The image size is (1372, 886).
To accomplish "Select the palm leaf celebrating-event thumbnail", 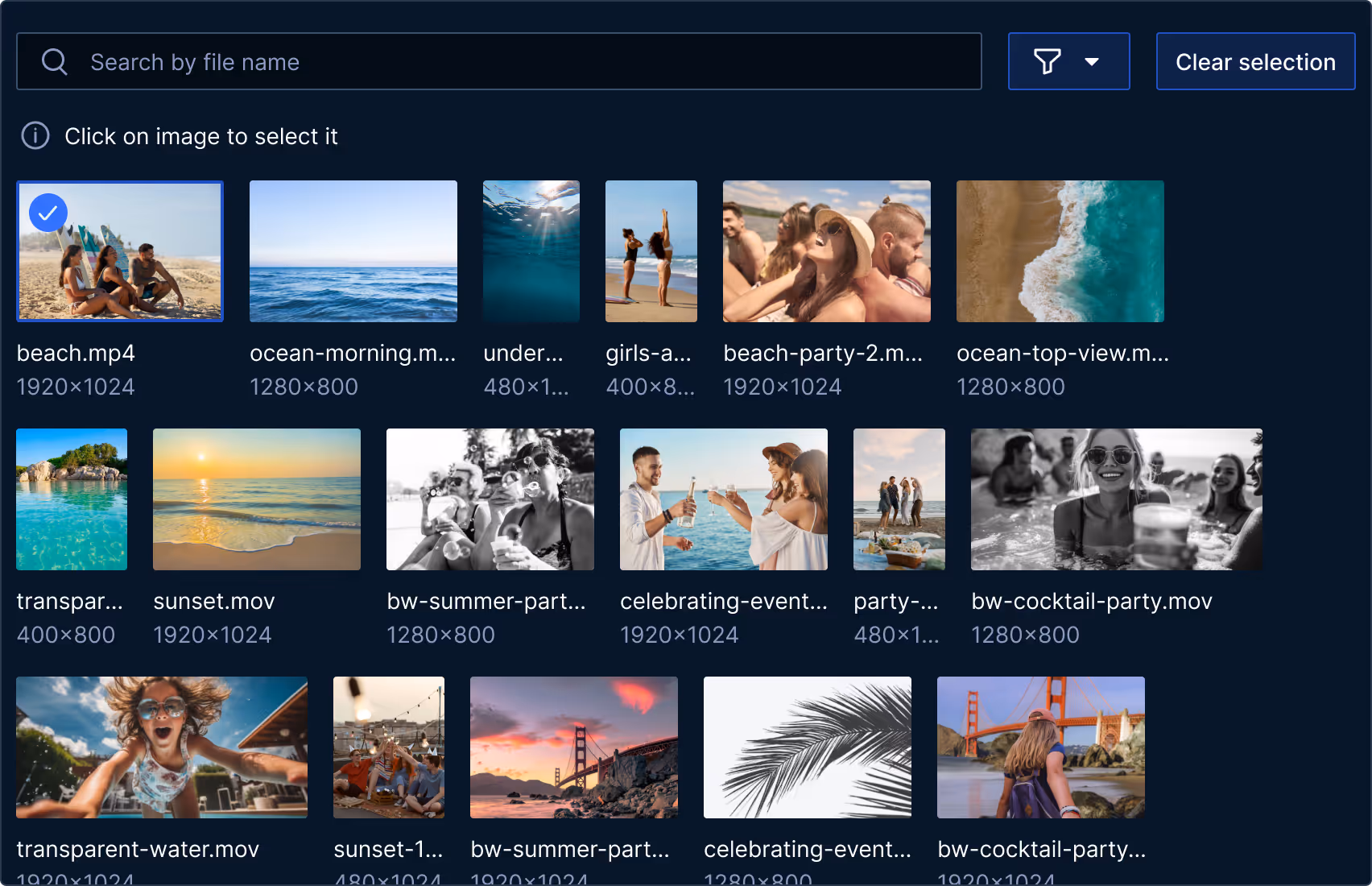I will (x=807, y=747).
